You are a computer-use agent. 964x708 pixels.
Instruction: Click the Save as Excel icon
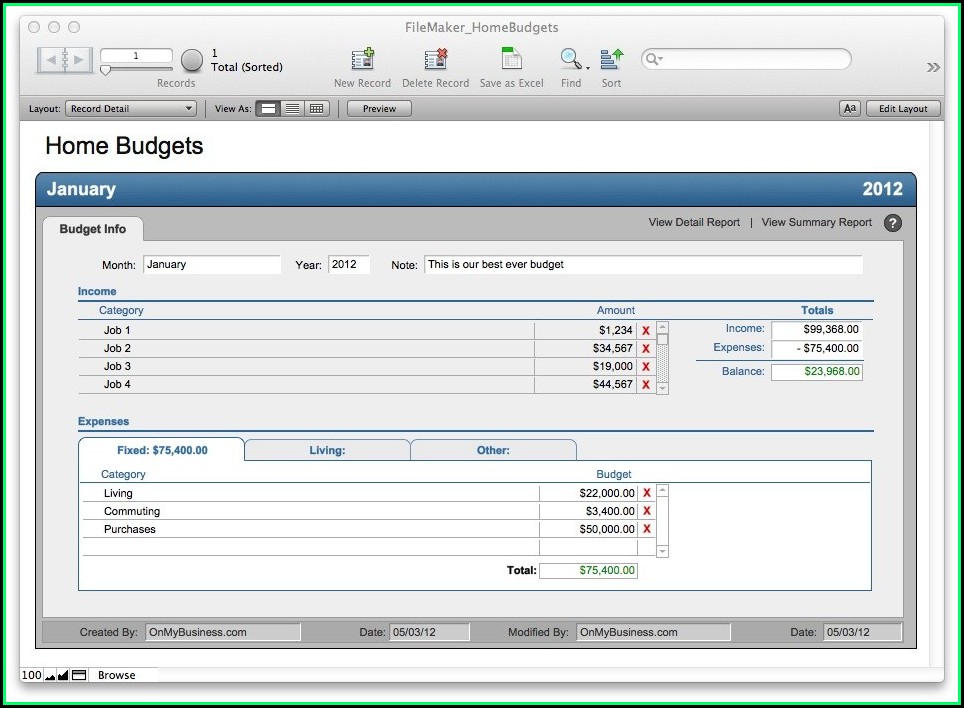pos(512,59)
